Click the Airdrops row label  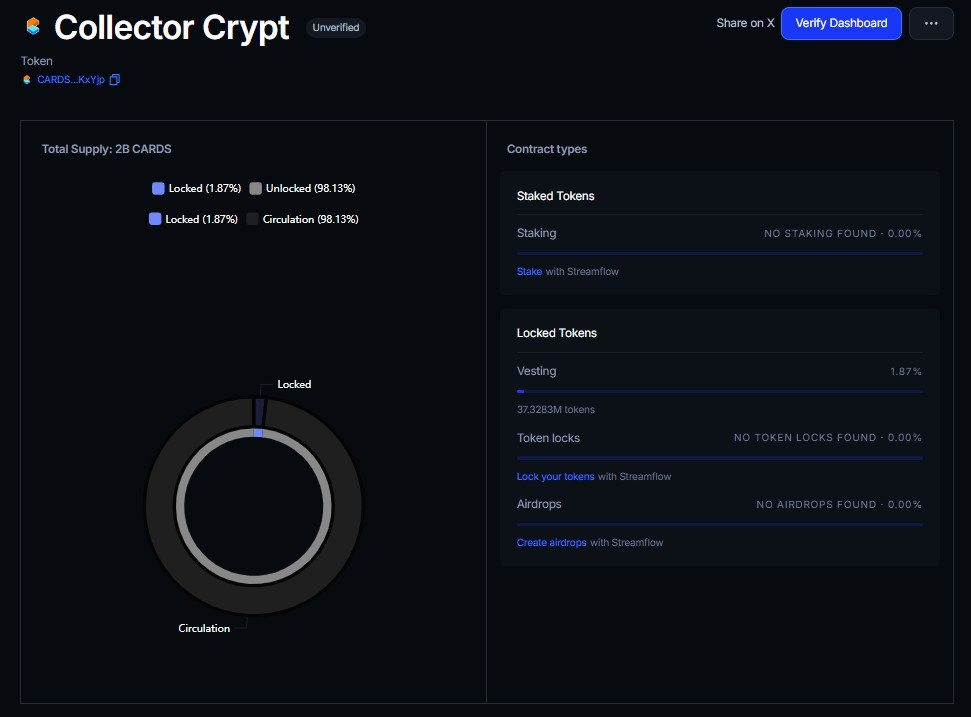click(539, 504)
